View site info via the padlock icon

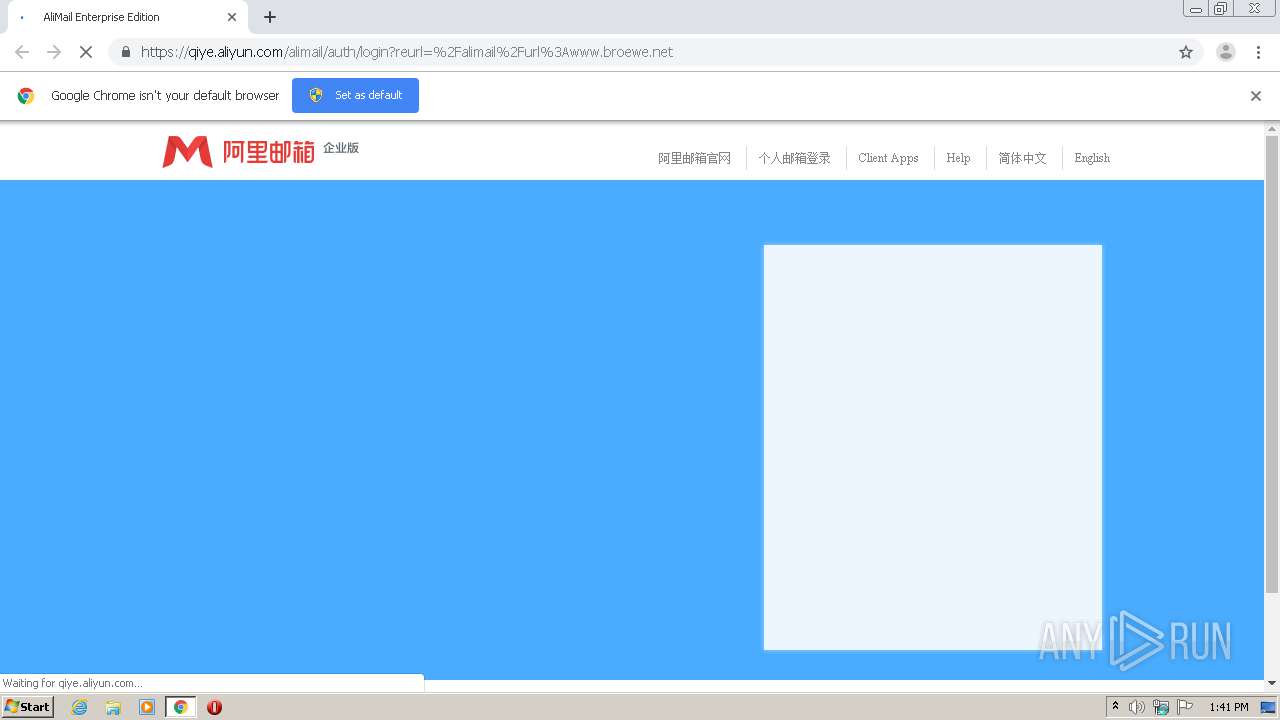pos(125,52)
